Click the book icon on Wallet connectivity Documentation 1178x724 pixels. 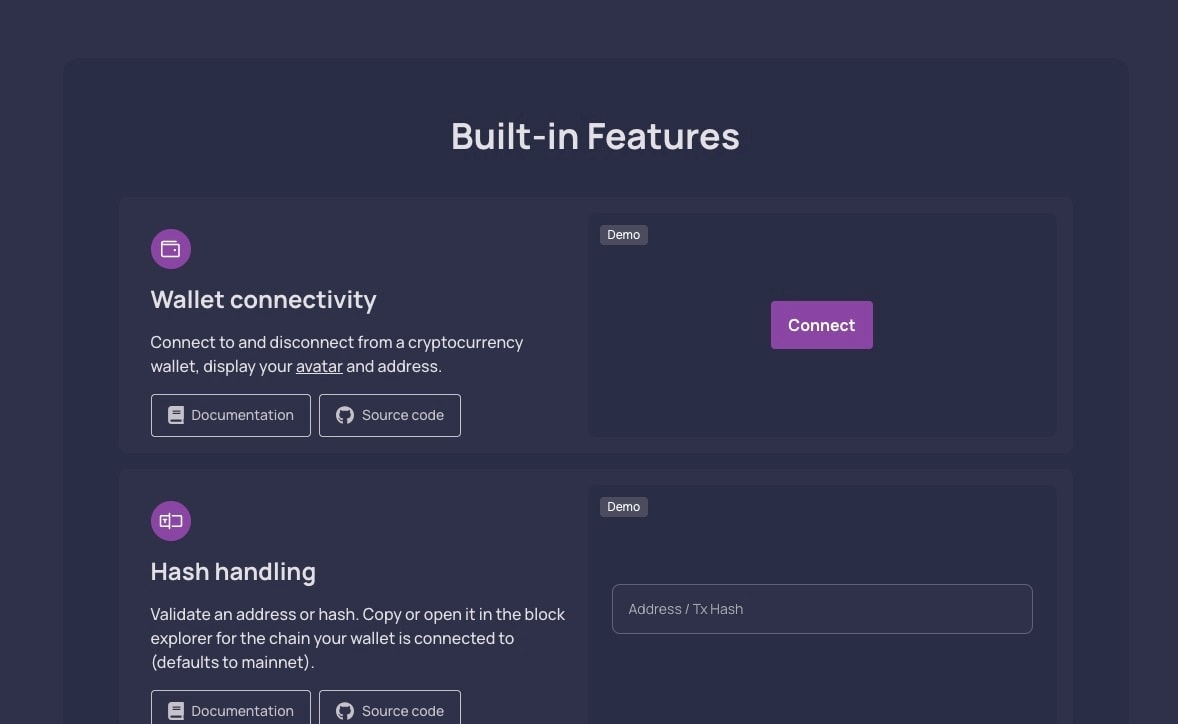click(x=176, y=414)
